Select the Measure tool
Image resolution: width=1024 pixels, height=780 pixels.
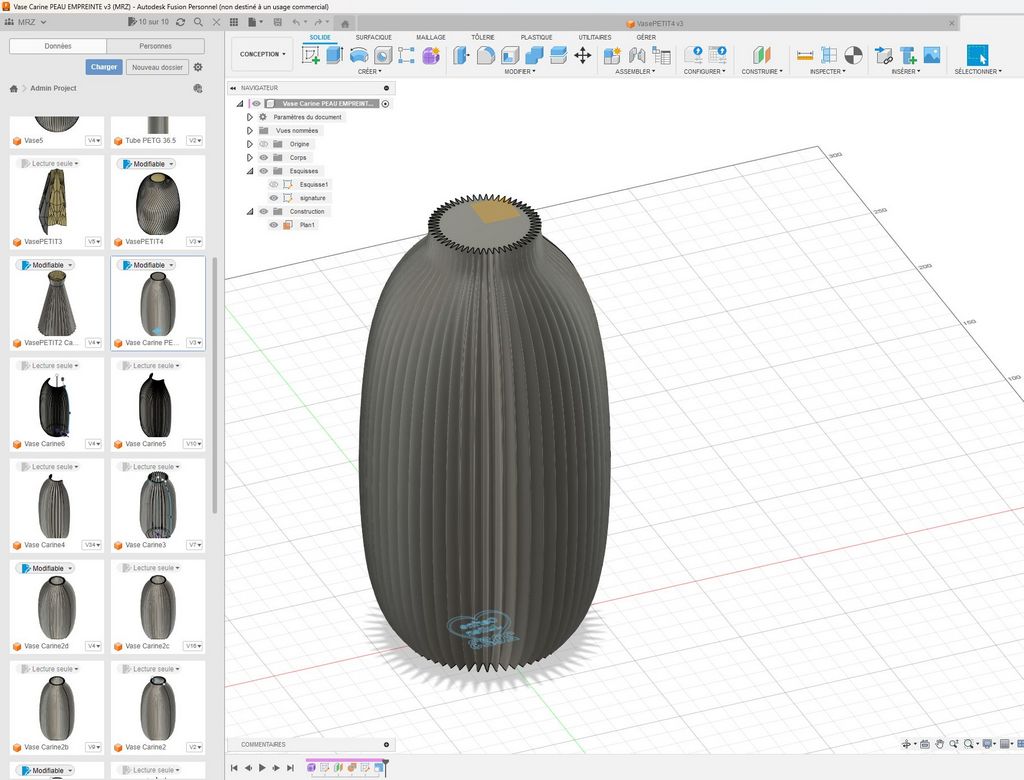pyautogui.click(x=805, y=55)
